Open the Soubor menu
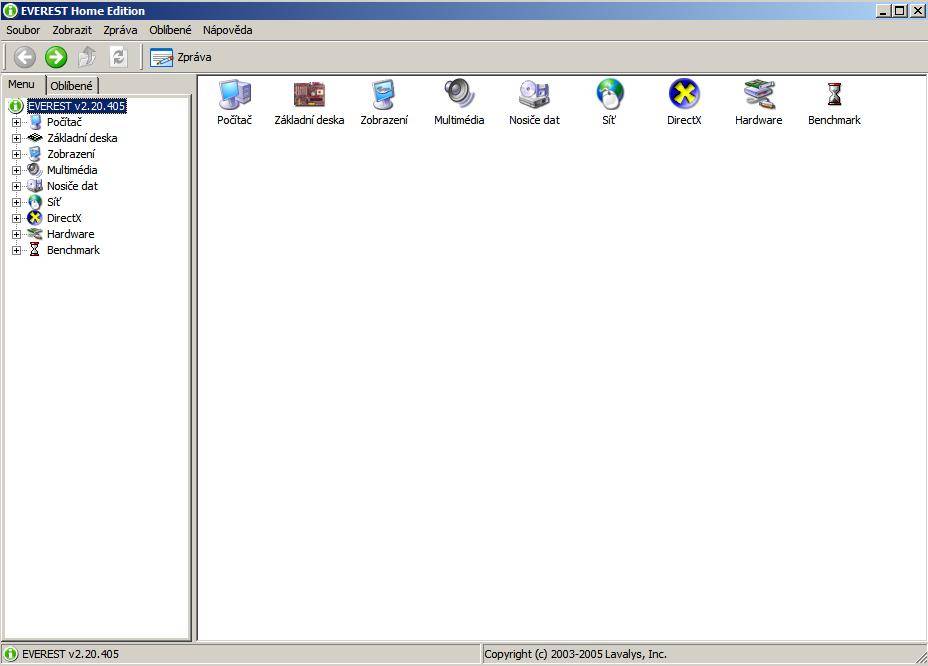928x666 pixels. (x=23, y=30)
